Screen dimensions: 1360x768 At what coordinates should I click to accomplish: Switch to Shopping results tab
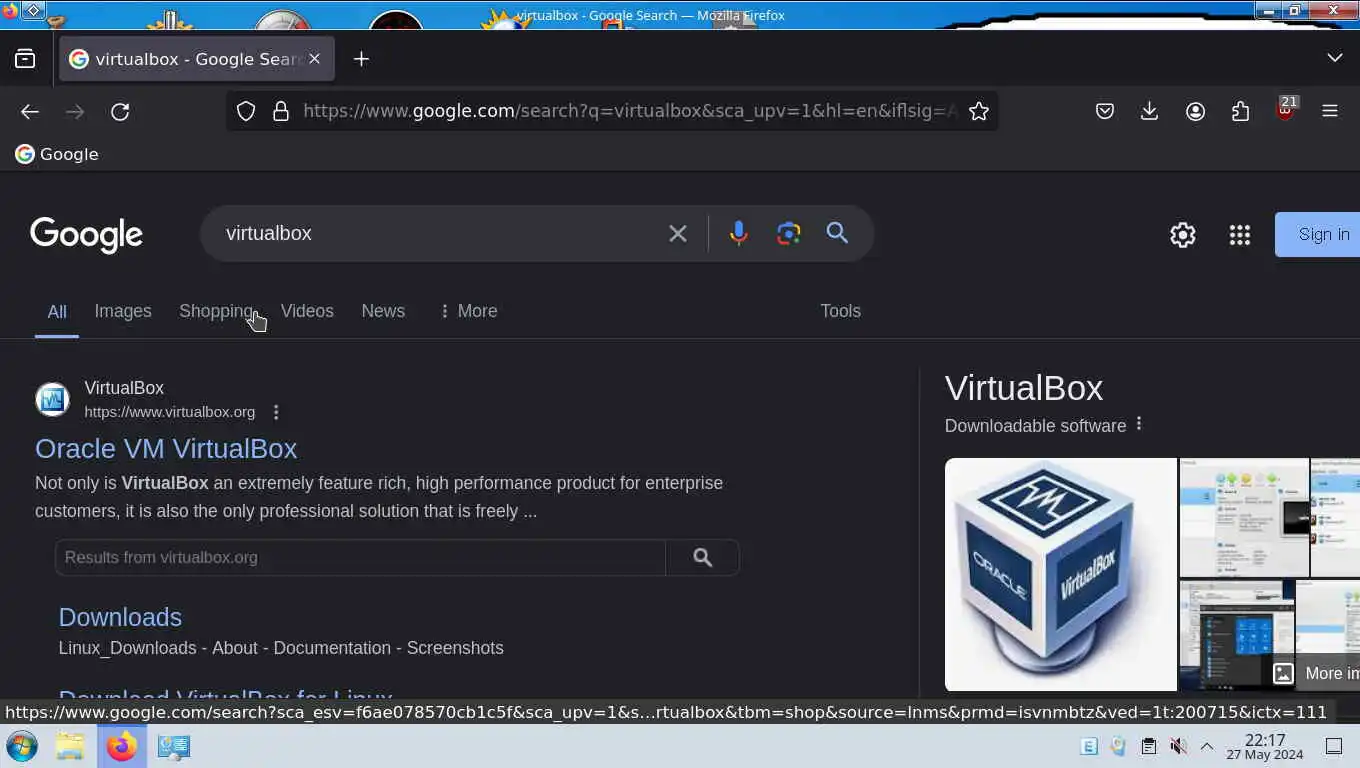(217, 311)
